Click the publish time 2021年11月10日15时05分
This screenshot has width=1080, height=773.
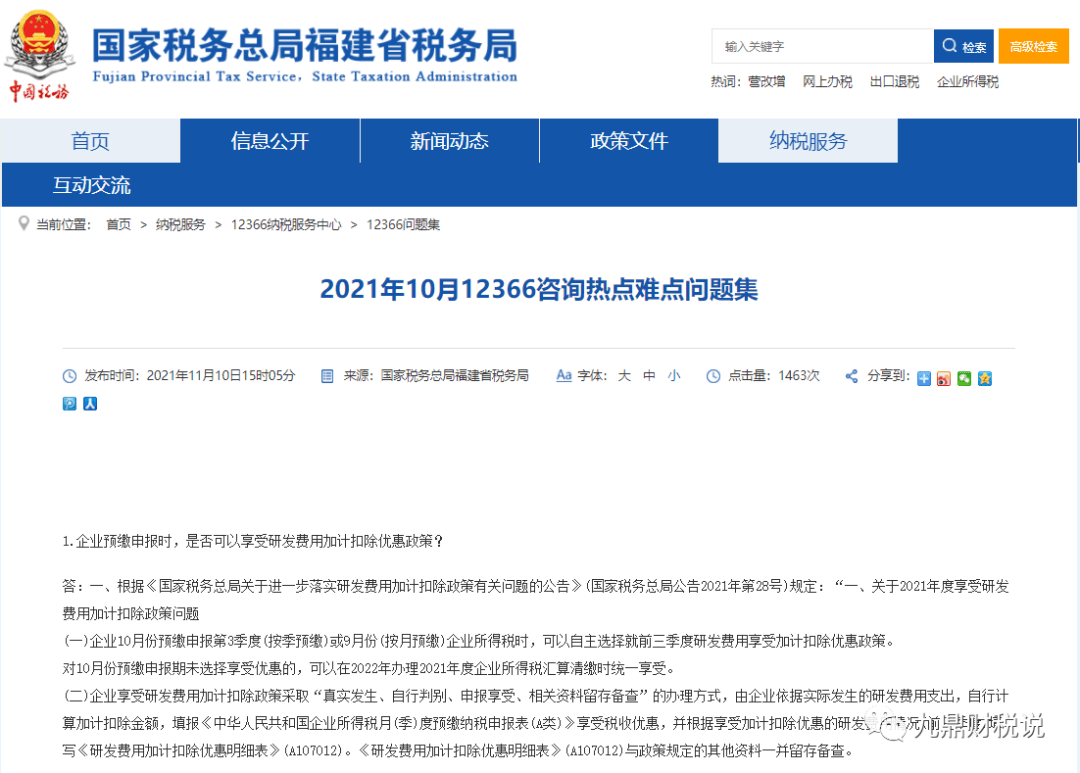[x=220, y=375]
